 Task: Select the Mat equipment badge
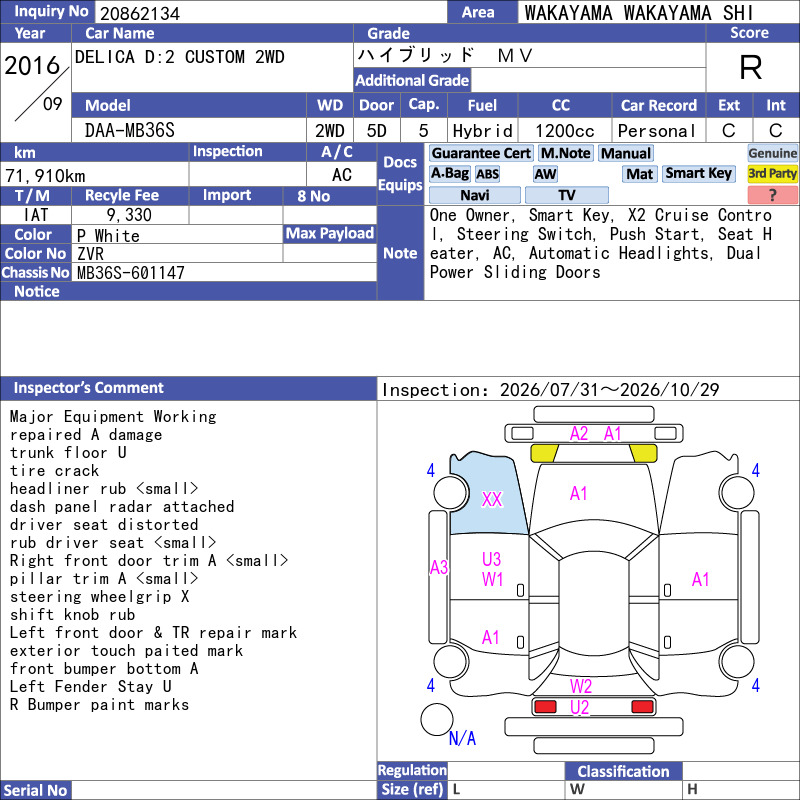(639, 174)
